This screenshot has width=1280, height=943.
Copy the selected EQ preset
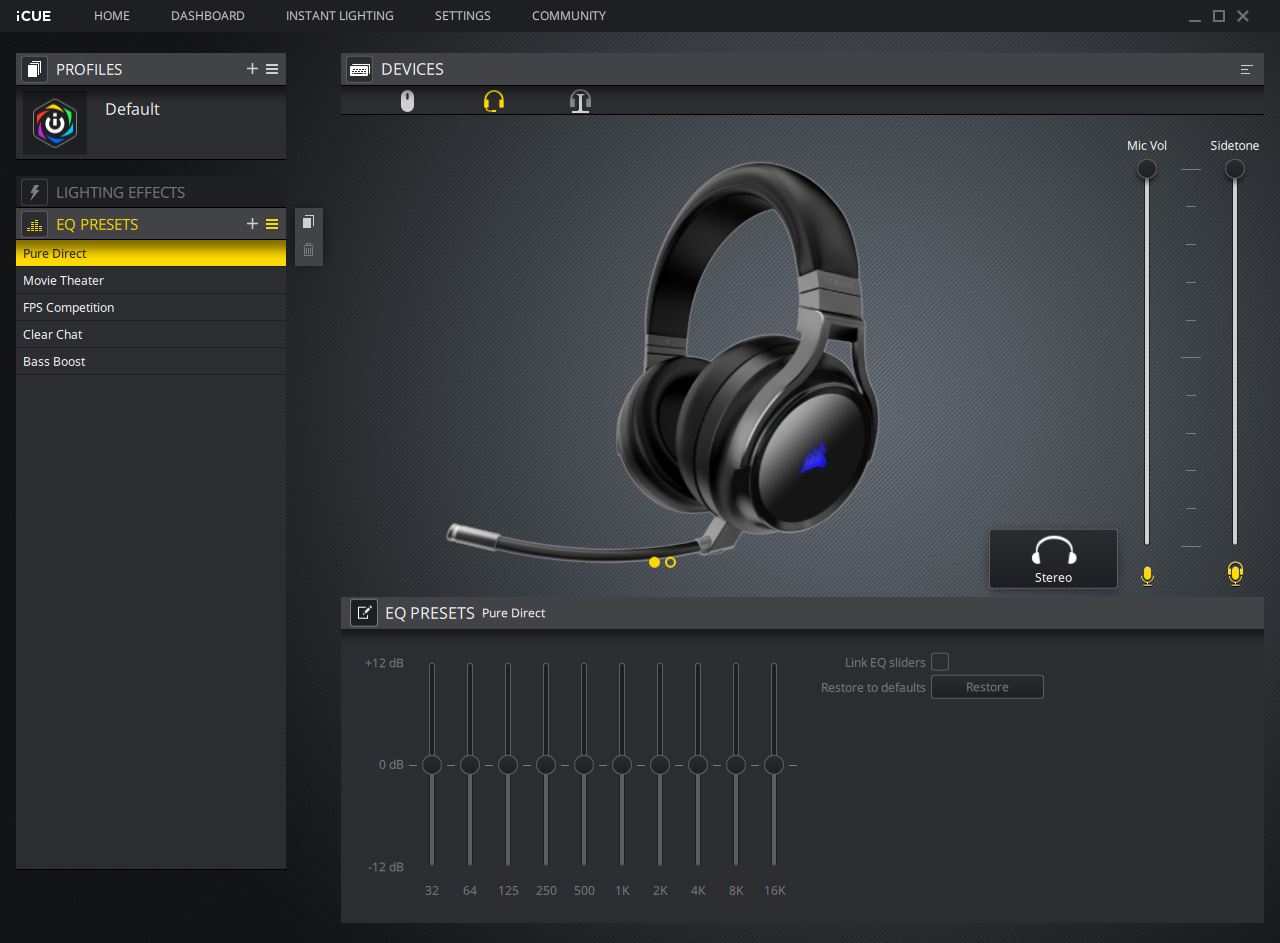coord(308,222)
